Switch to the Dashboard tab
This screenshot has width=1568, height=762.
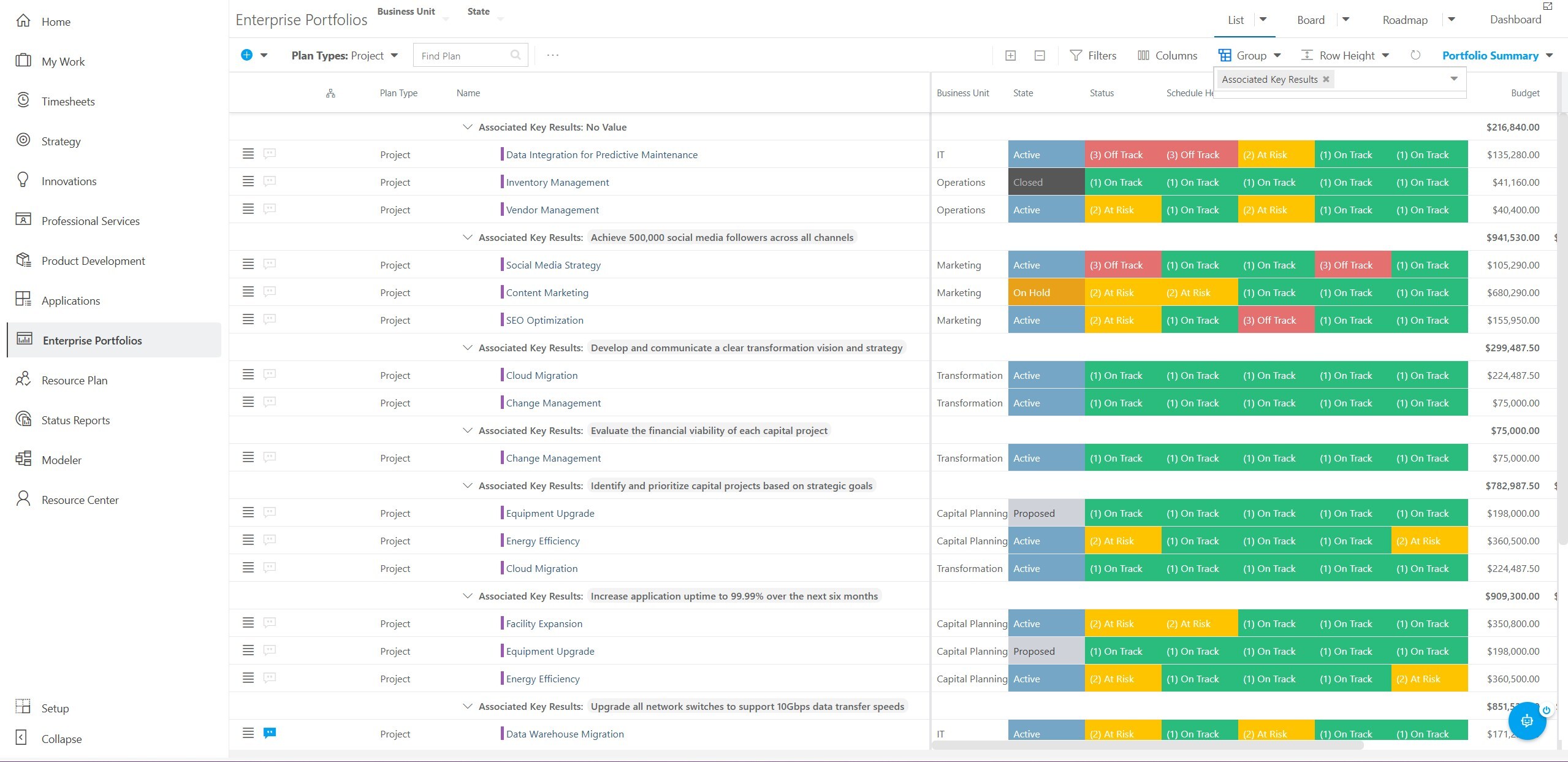coord(1515,20)
